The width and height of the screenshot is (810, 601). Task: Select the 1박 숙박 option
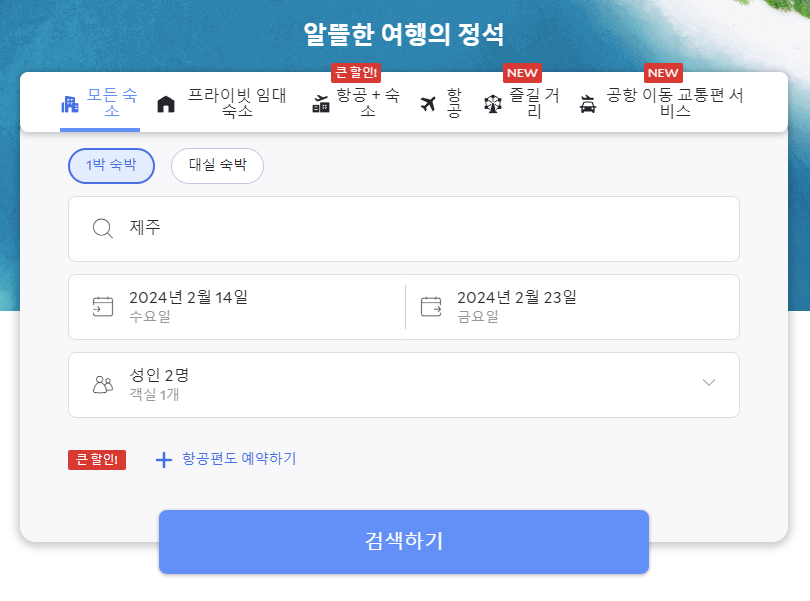(111, 166)
